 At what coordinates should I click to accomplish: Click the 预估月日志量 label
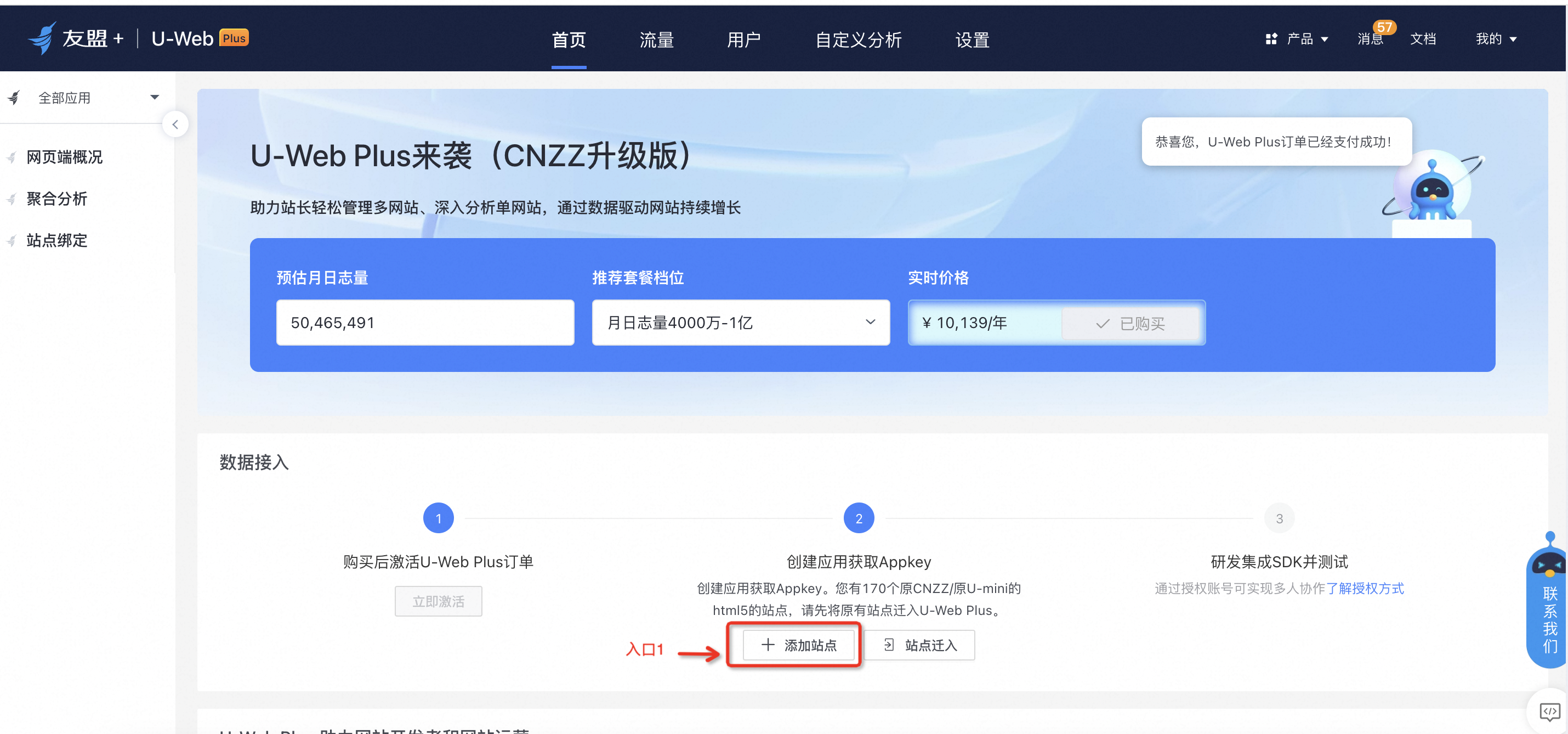322,278
